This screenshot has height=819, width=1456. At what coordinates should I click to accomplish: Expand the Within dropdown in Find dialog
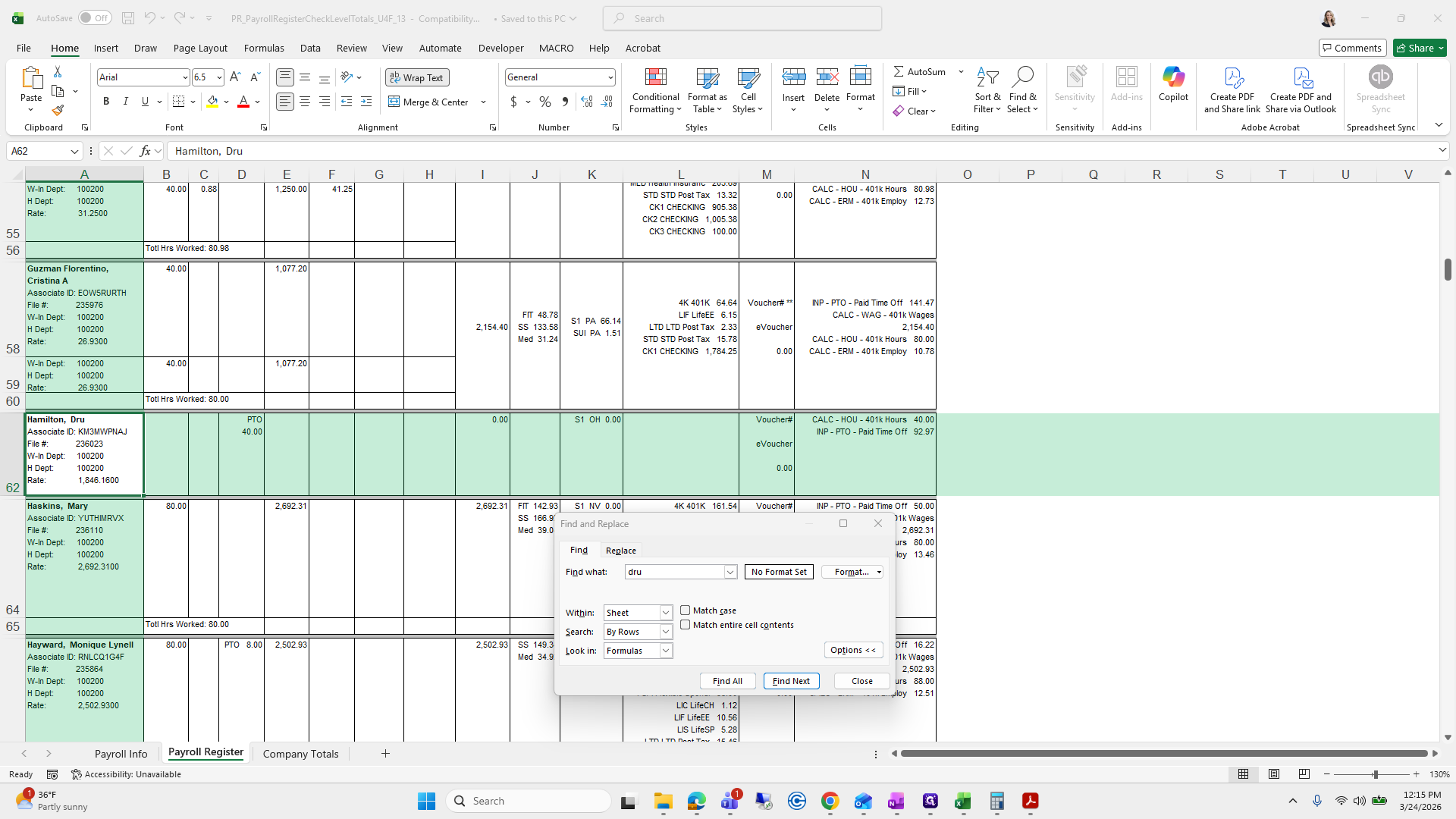666,613
